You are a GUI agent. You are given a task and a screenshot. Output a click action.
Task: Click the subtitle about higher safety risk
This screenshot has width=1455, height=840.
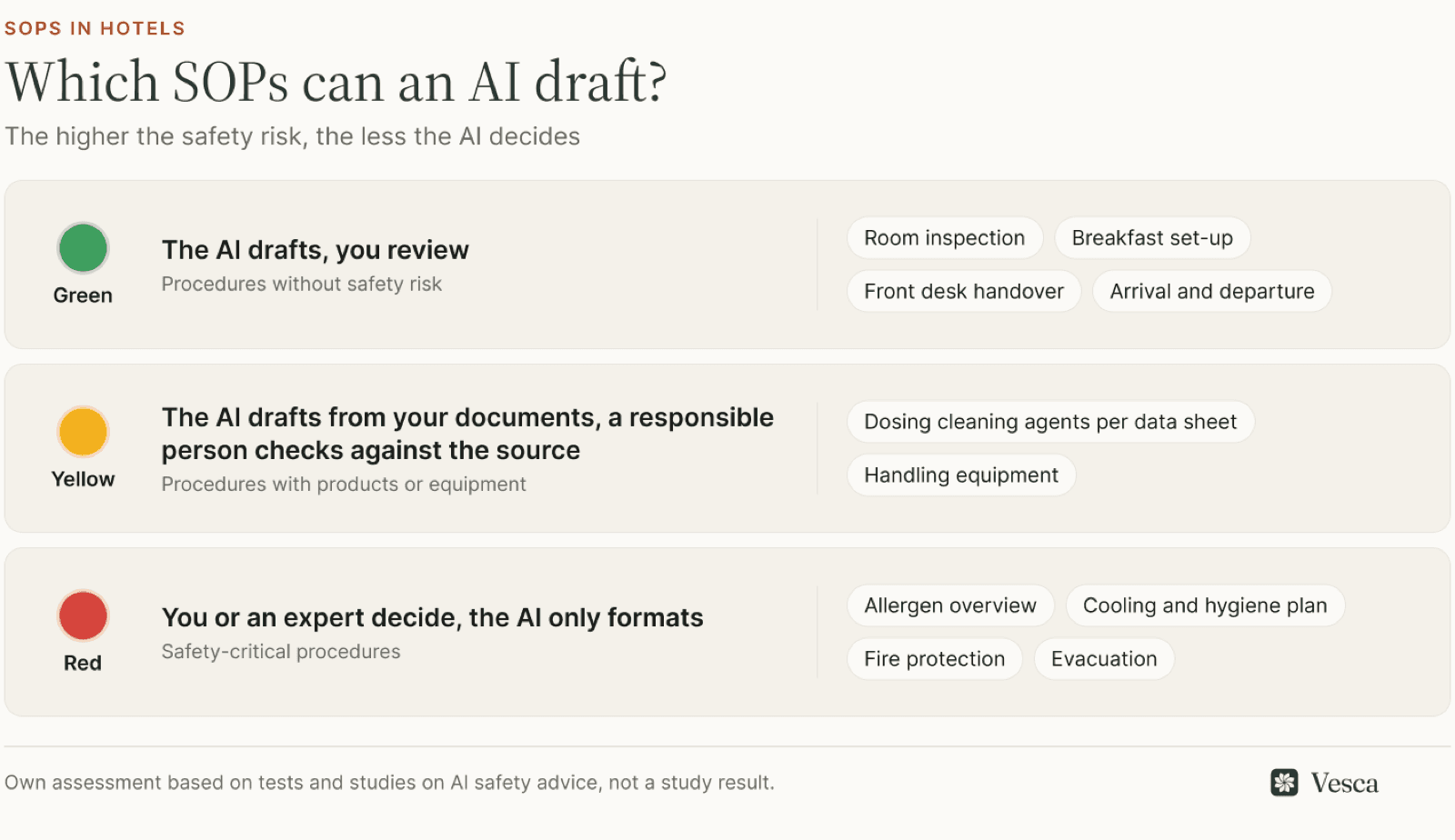pyautogui.click(x=293, y=136)
